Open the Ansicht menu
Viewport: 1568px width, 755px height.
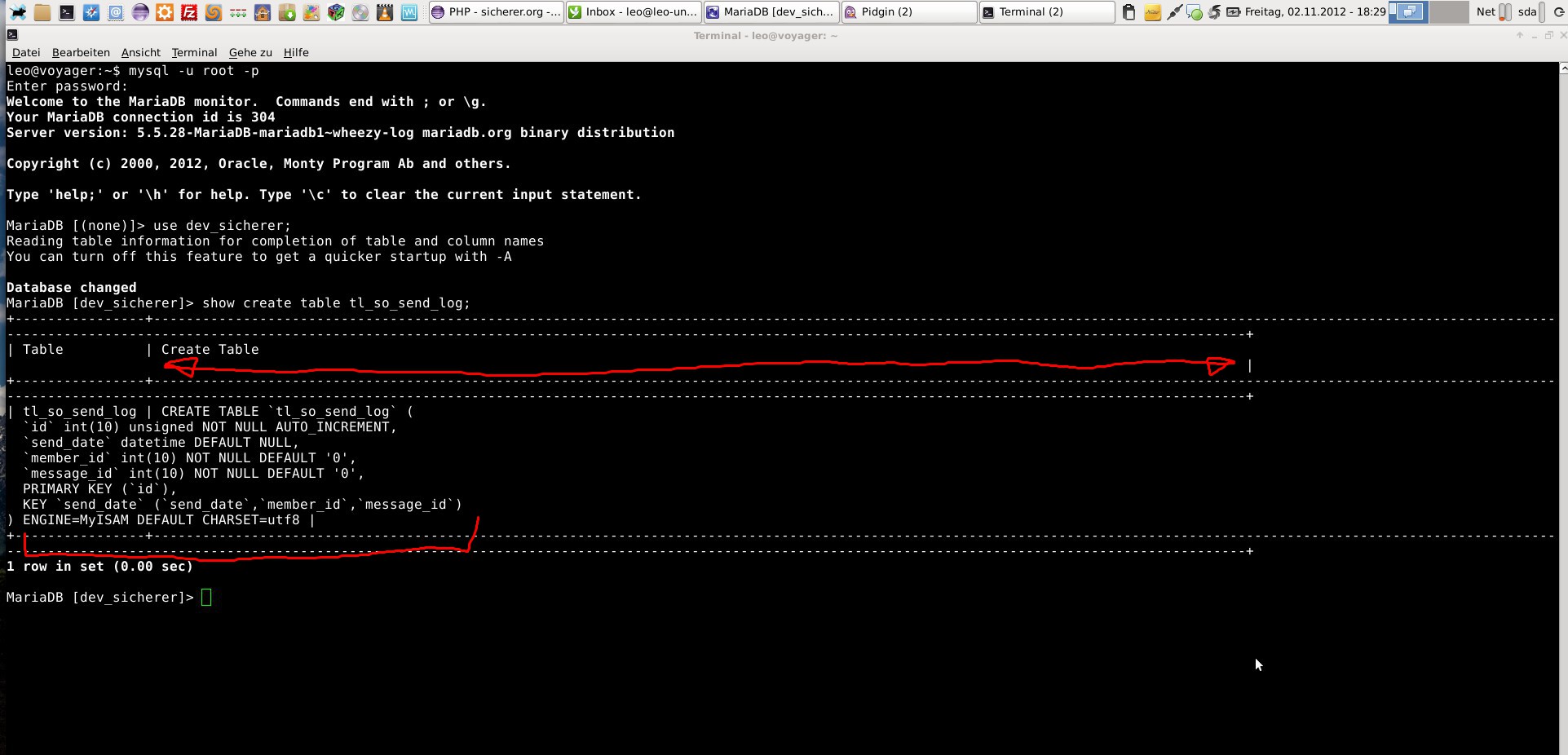(x=140, y=52)
